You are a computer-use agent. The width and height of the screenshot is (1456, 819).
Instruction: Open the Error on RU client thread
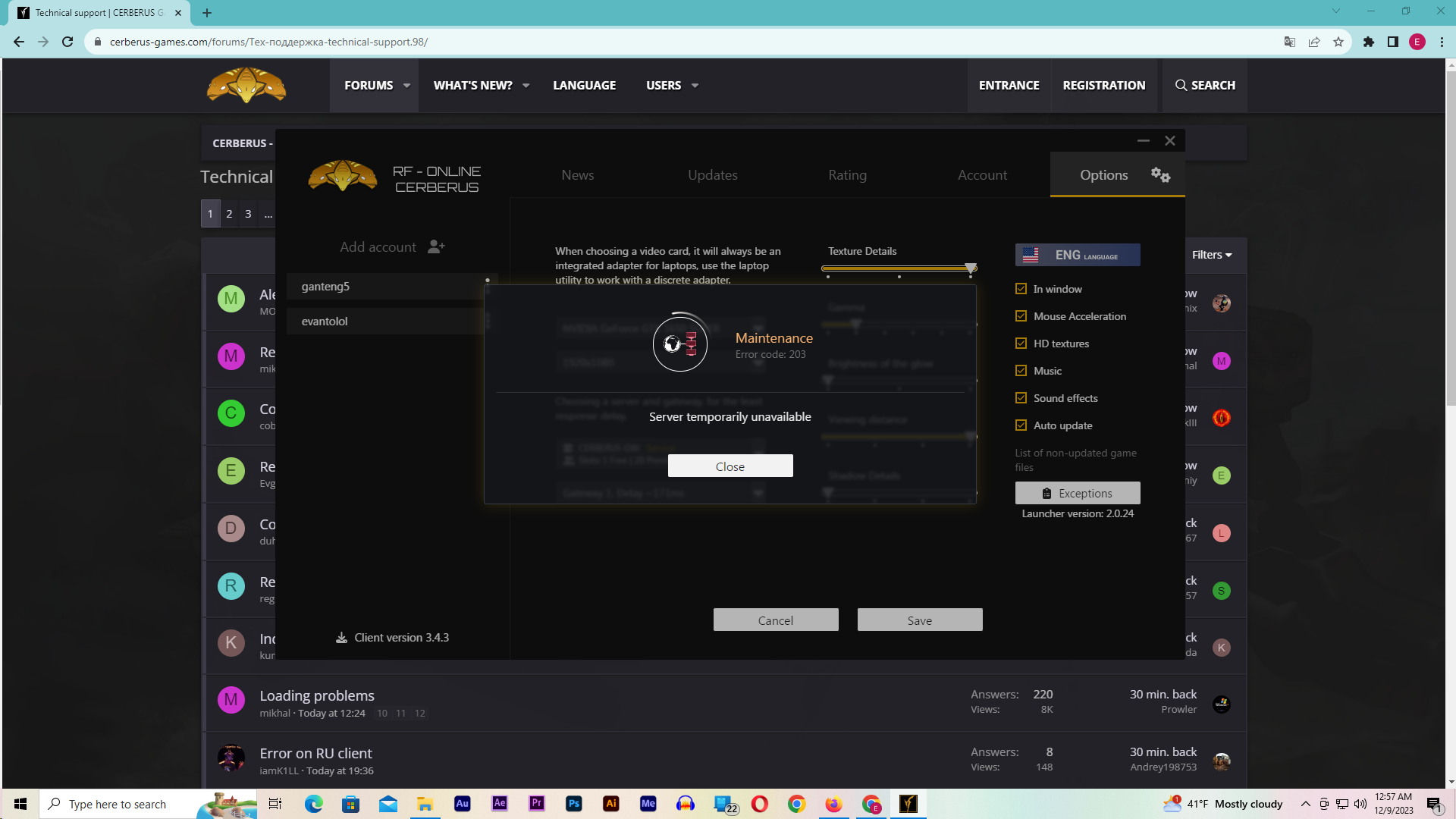[315, 753]
